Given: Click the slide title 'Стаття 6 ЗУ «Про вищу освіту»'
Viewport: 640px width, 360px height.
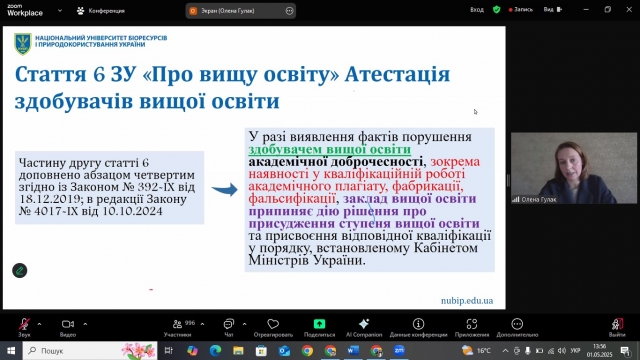Looking at the screenshot, I should pos(177,75).
